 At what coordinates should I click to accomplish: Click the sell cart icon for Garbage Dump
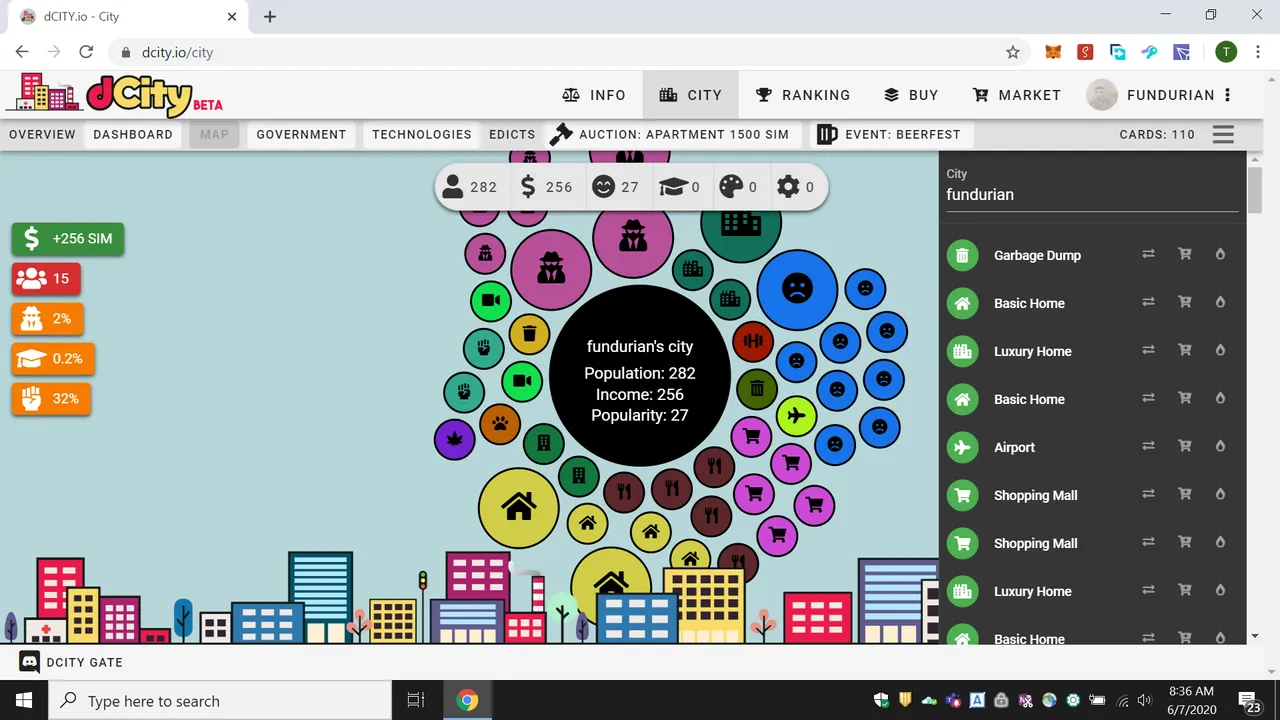pos(1185,255)
